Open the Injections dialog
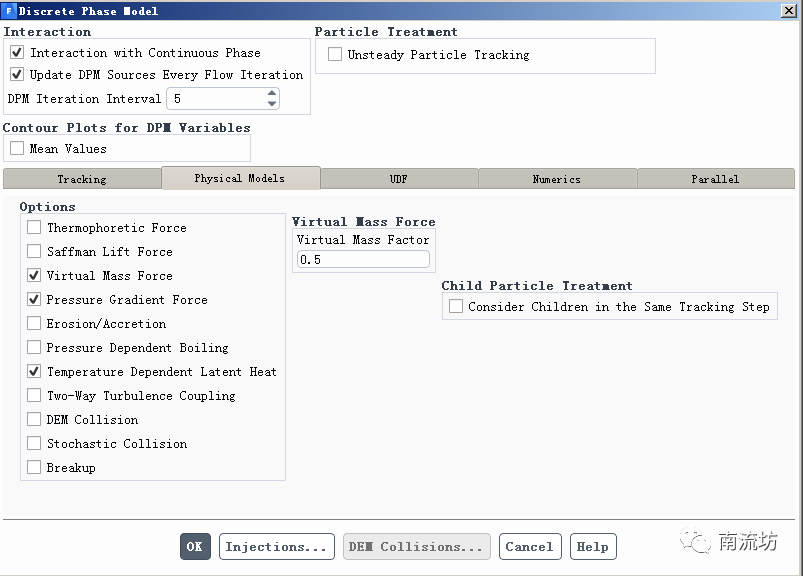 (x=276, y=547)
